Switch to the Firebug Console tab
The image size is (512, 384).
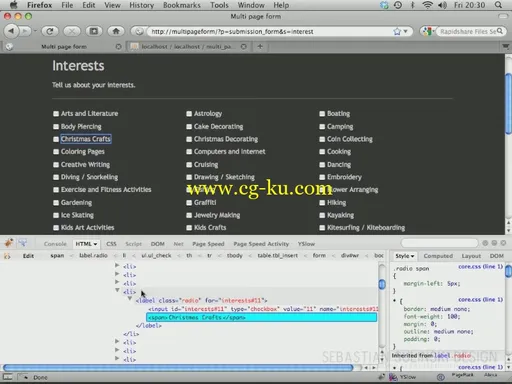pyautogui.click(x=55, y=244)
